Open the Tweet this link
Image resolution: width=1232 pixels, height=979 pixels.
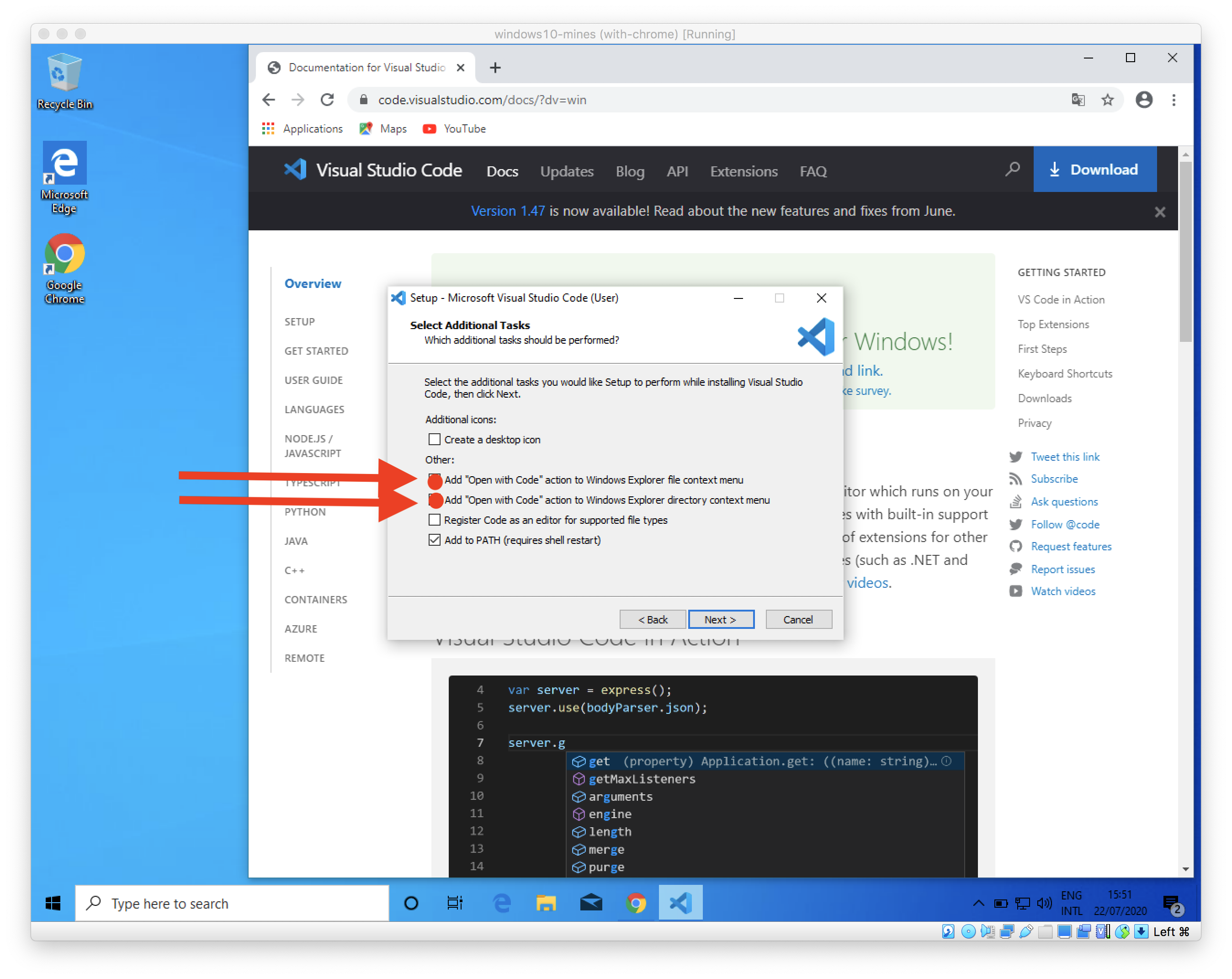point(1065,457)
